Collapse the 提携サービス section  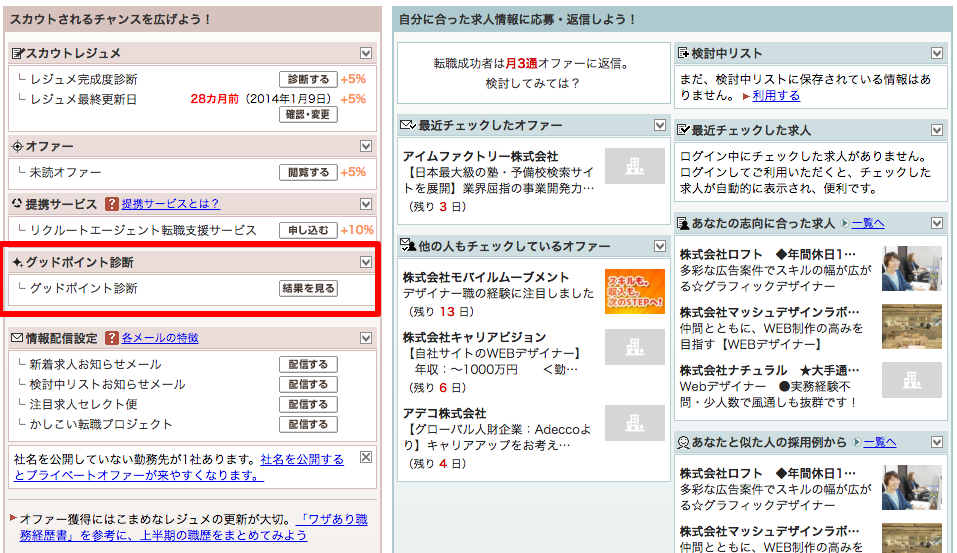pyautogui.click(x=366, y=204)
